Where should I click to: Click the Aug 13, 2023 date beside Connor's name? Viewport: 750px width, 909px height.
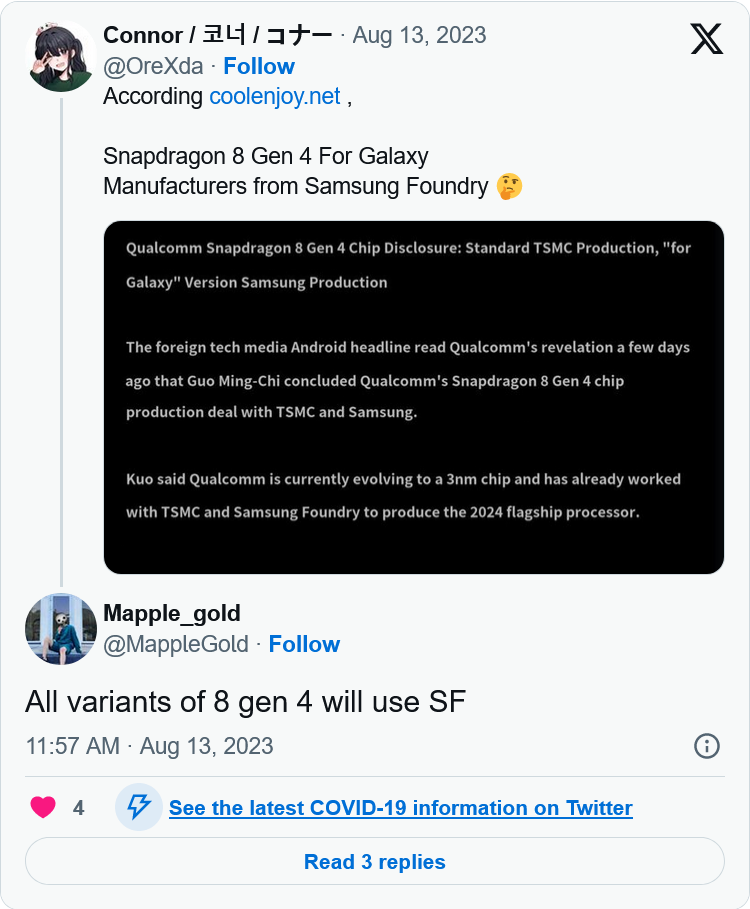click(x=419, y=35)
